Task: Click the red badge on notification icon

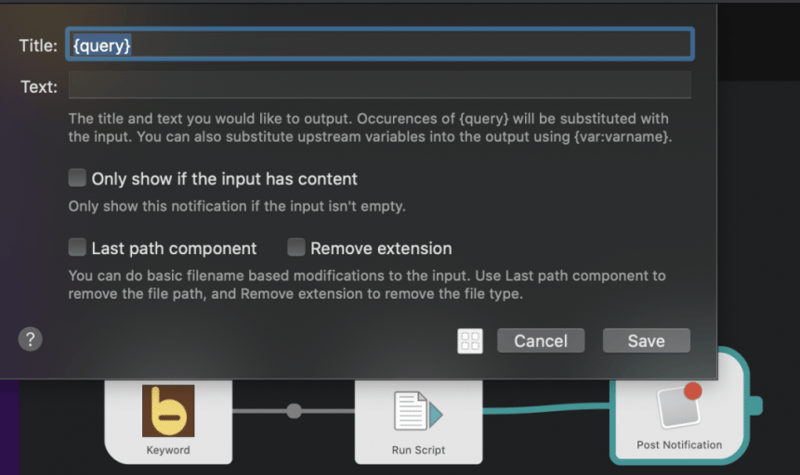Action: pyautogui.click(x=692, y=390)
